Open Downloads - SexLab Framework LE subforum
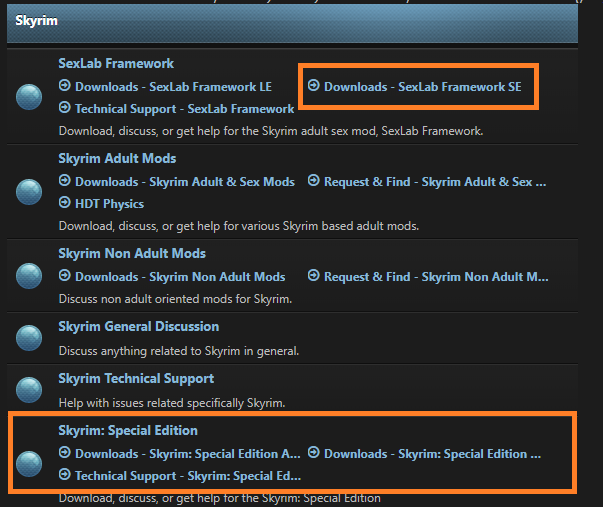Image resolution: width=603 pixels, height=507 pixels. pyautogui.click(x=173, y=87)
